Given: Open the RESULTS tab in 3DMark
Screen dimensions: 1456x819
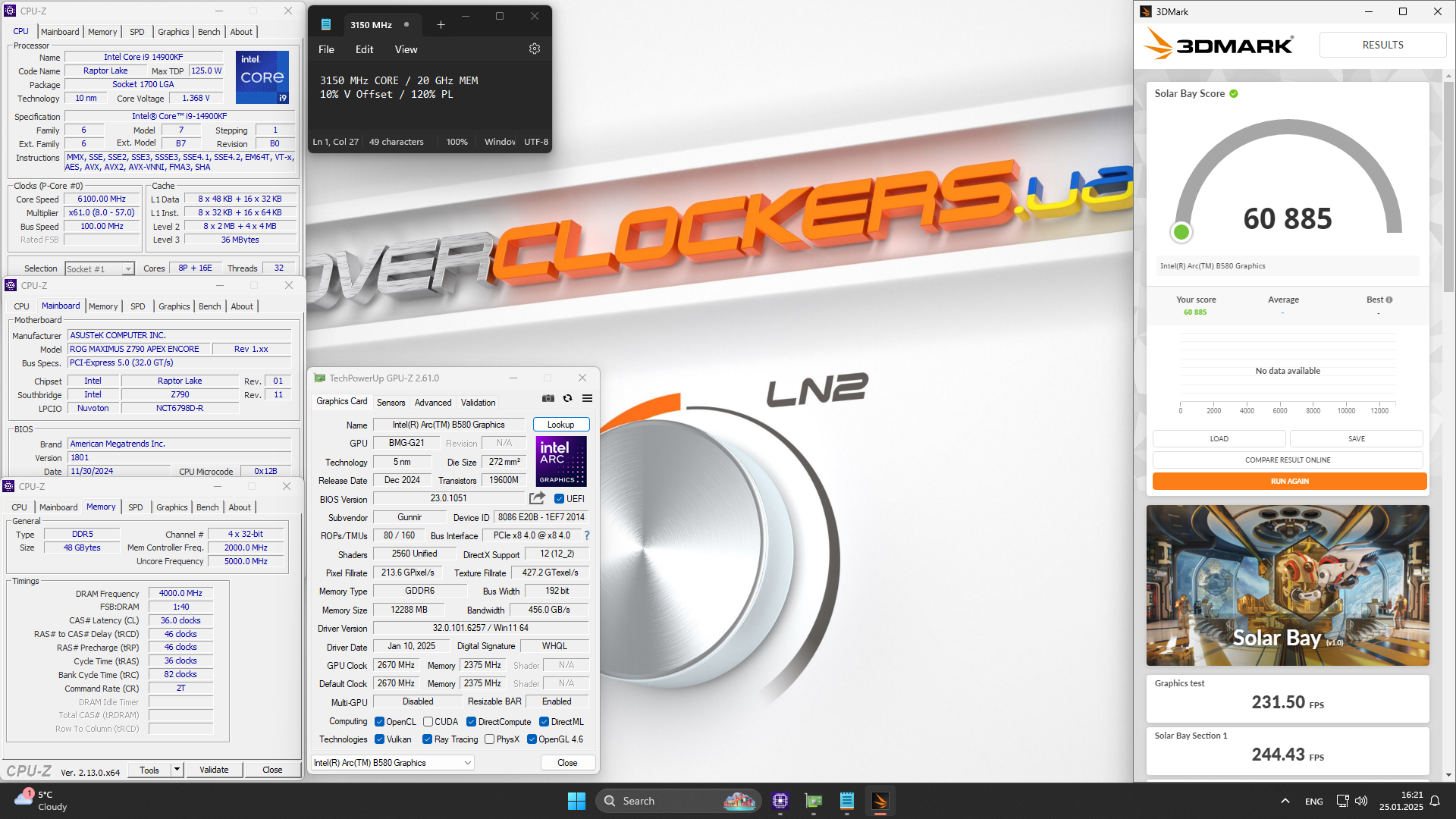Looking at the screenshot, I should 1382,45.
